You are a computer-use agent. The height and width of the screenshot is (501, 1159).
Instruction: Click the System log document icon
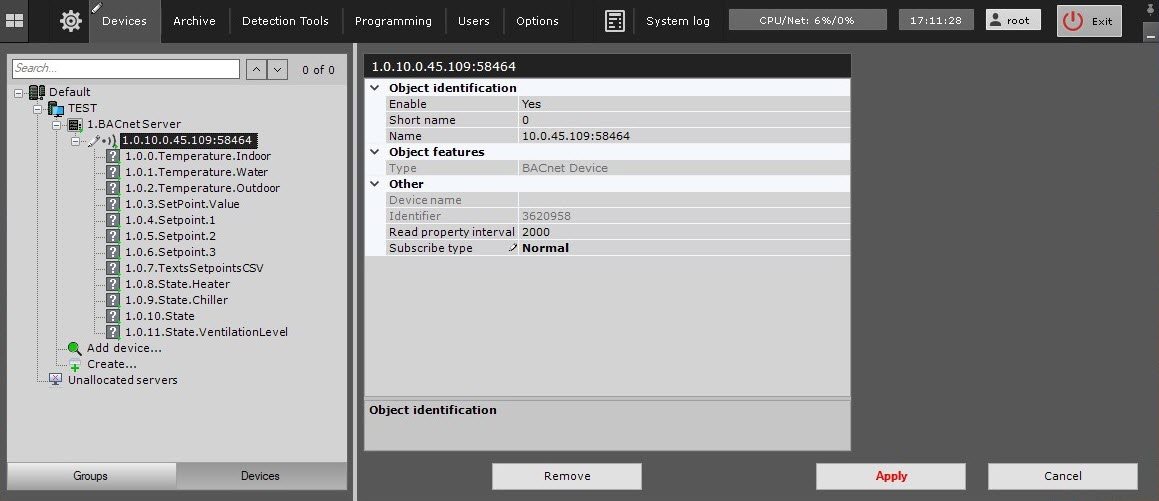click(x=615, y=21)
